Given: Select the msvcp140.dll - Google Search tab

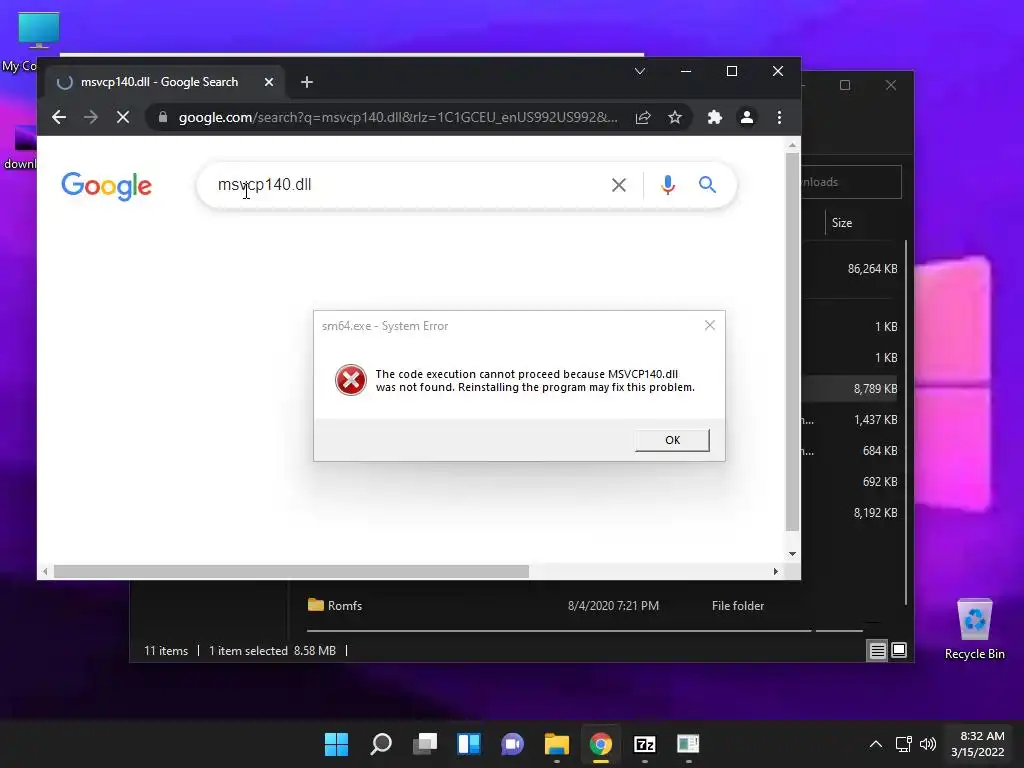Looking at the screenshot, I should pyautogui.click(x=165, y=82).
